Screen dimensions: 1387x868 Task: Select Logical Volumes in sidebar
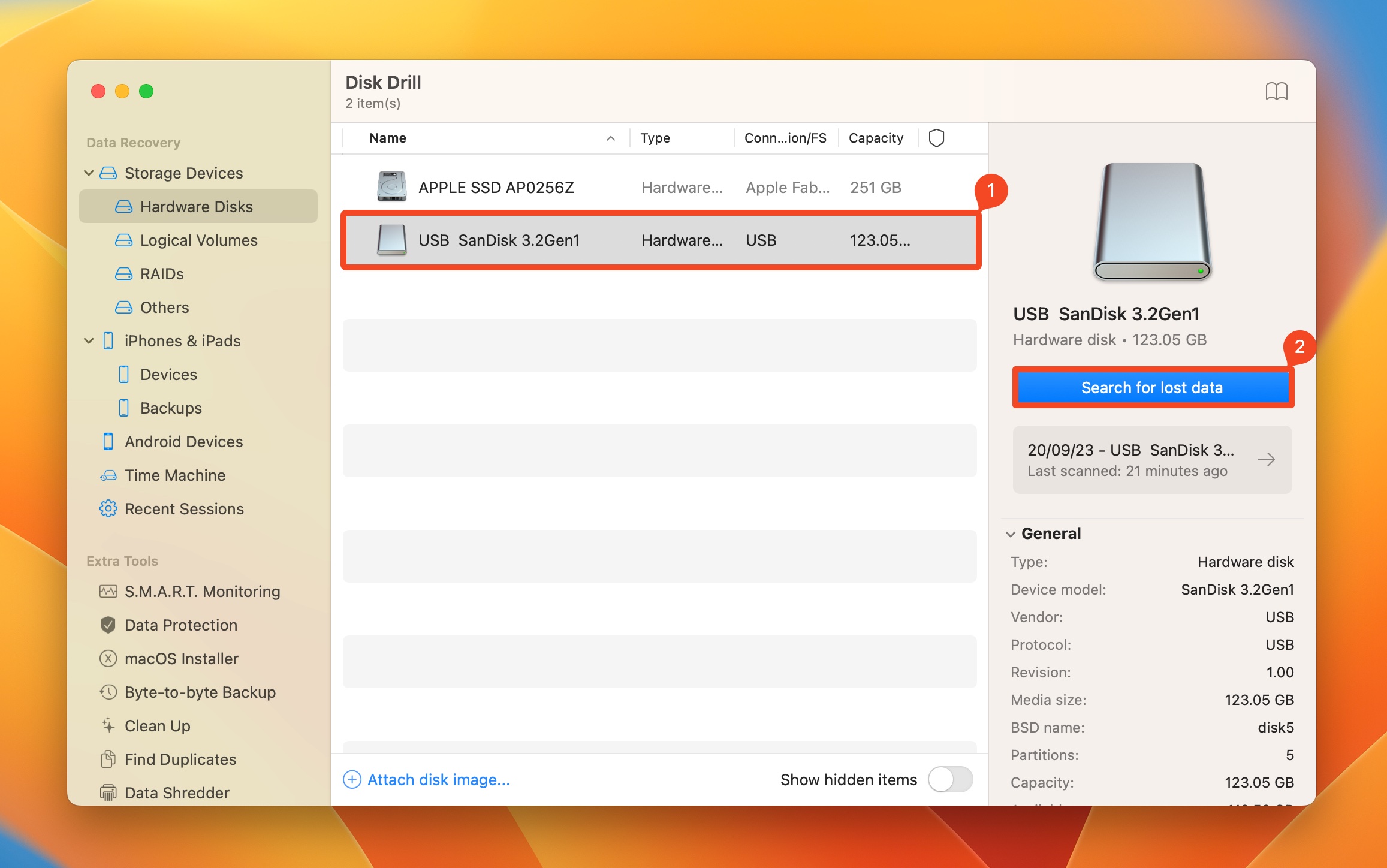point(199,239)
